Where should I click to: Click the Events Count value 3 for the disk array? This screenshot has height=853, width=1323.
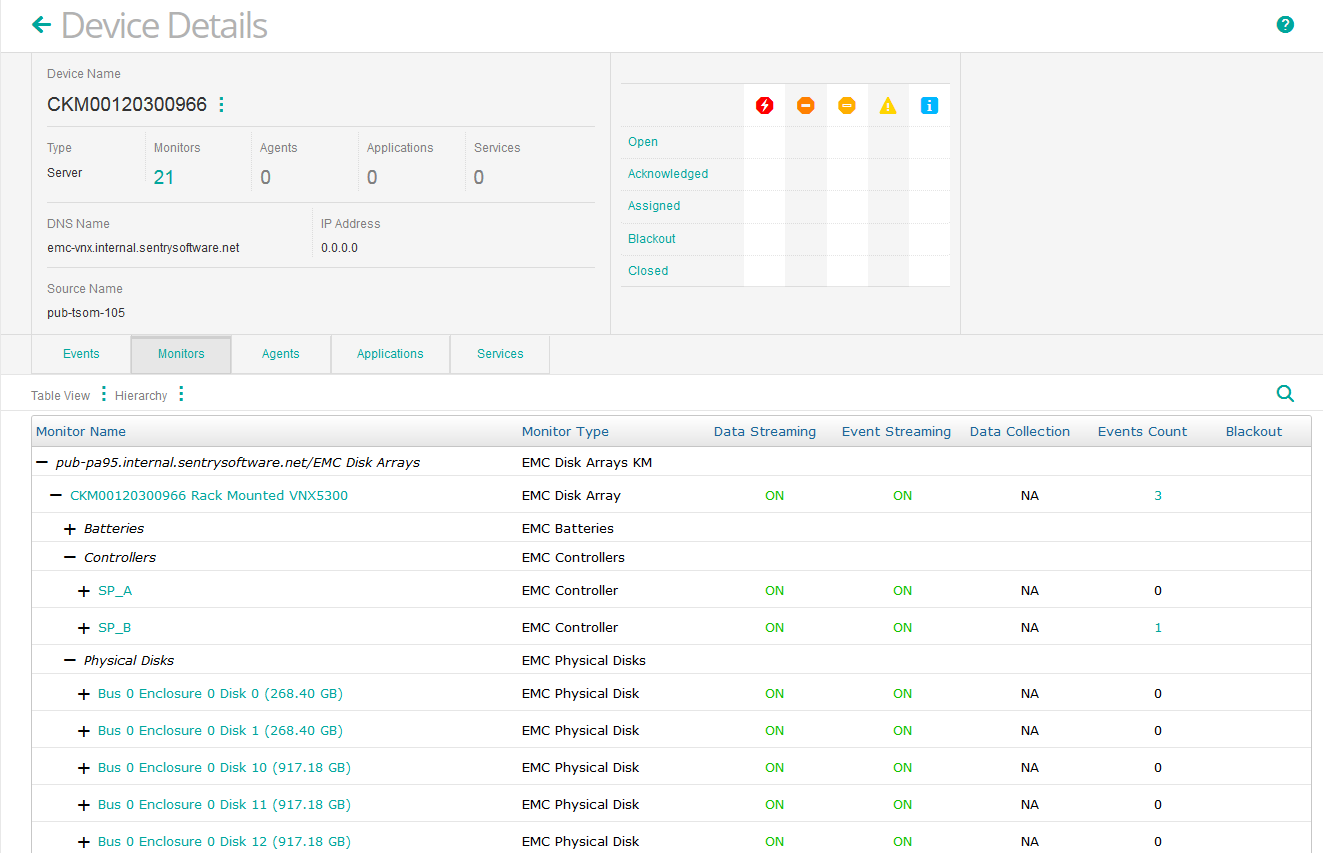click(x=1157, y=495)
